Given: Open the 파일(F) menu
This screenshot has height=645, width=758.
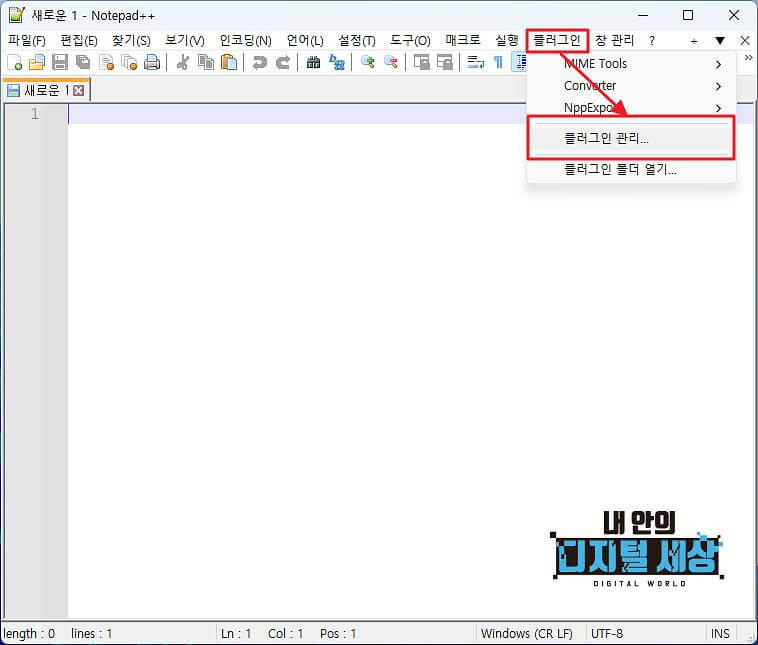Looking at the screenshot, I should coord(27,41).
